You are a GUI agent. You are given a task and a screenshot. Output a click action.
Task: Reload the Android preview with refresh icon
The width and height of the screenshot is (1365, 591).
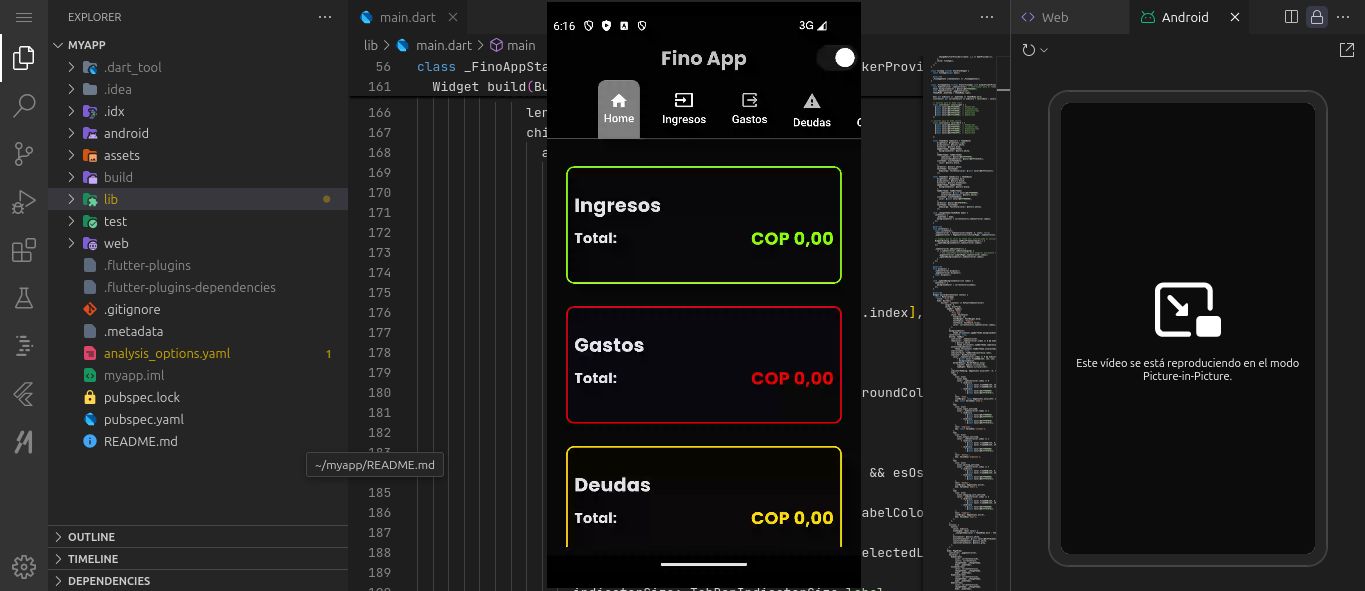tap(1030, 50)
